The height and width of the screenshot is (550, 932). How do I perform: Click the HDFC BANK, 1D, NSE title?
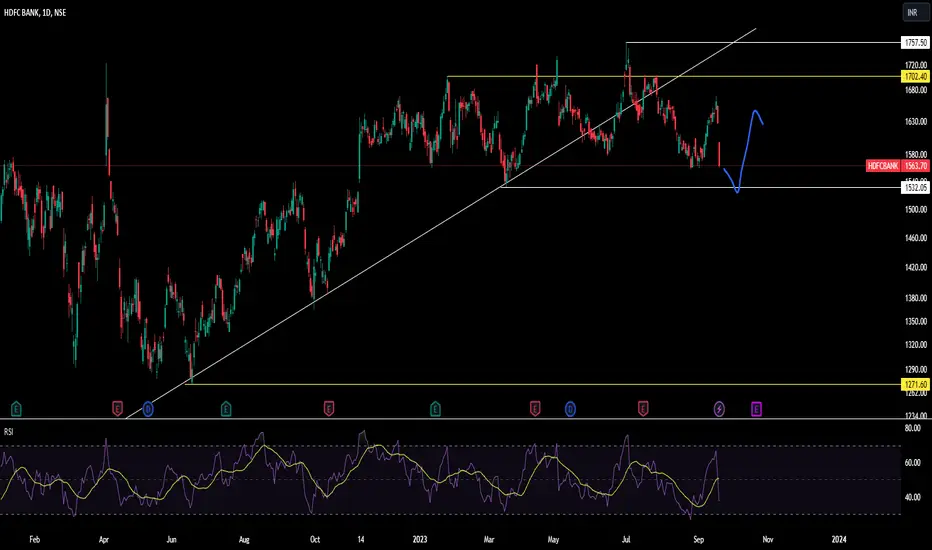tap(35, 12)
